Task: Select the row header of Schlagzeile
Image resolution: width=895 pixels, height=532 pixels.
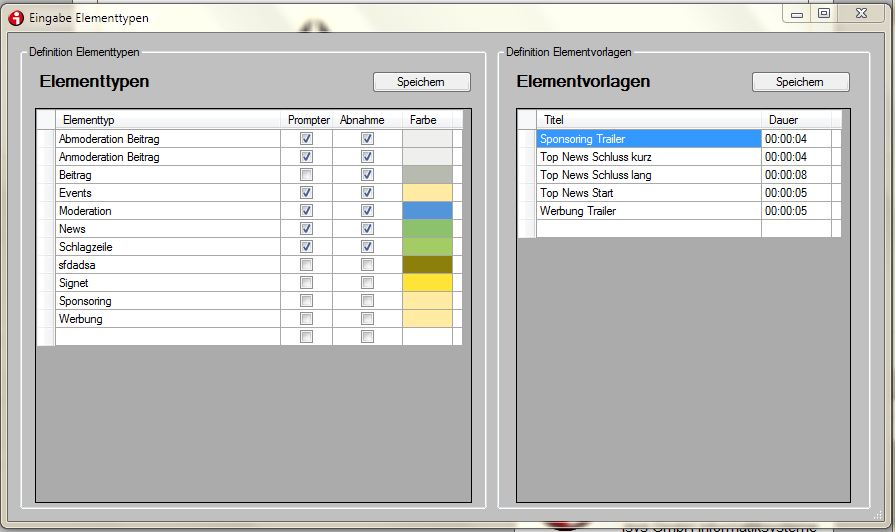Action: [x=45, y=247]
